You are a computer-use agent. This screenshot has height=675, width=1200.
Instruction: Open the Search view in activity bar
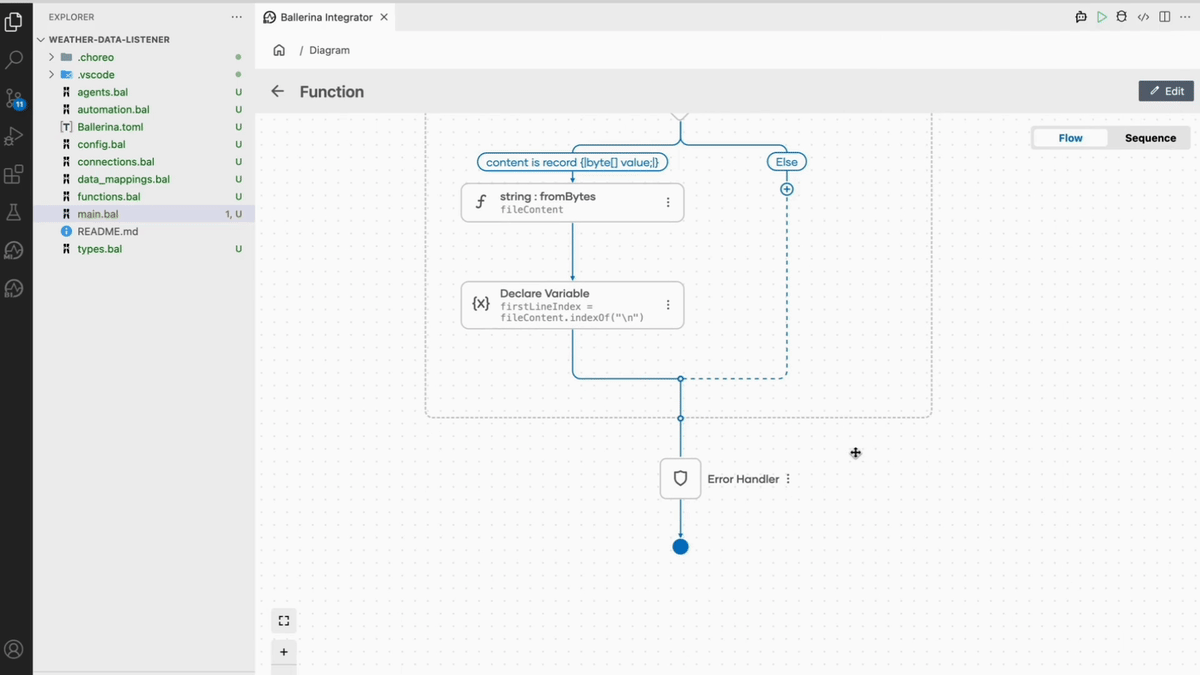pyautogui.click(x=14, y=60)
